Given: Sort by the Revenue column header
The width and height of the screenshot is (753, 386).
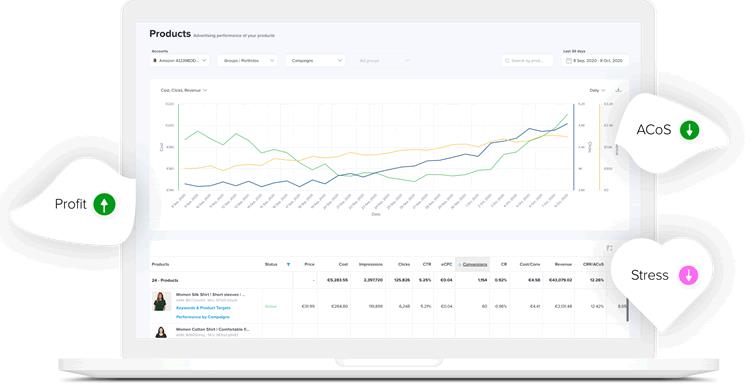Looking at the screenshot, I should click(x=563, y=265).
